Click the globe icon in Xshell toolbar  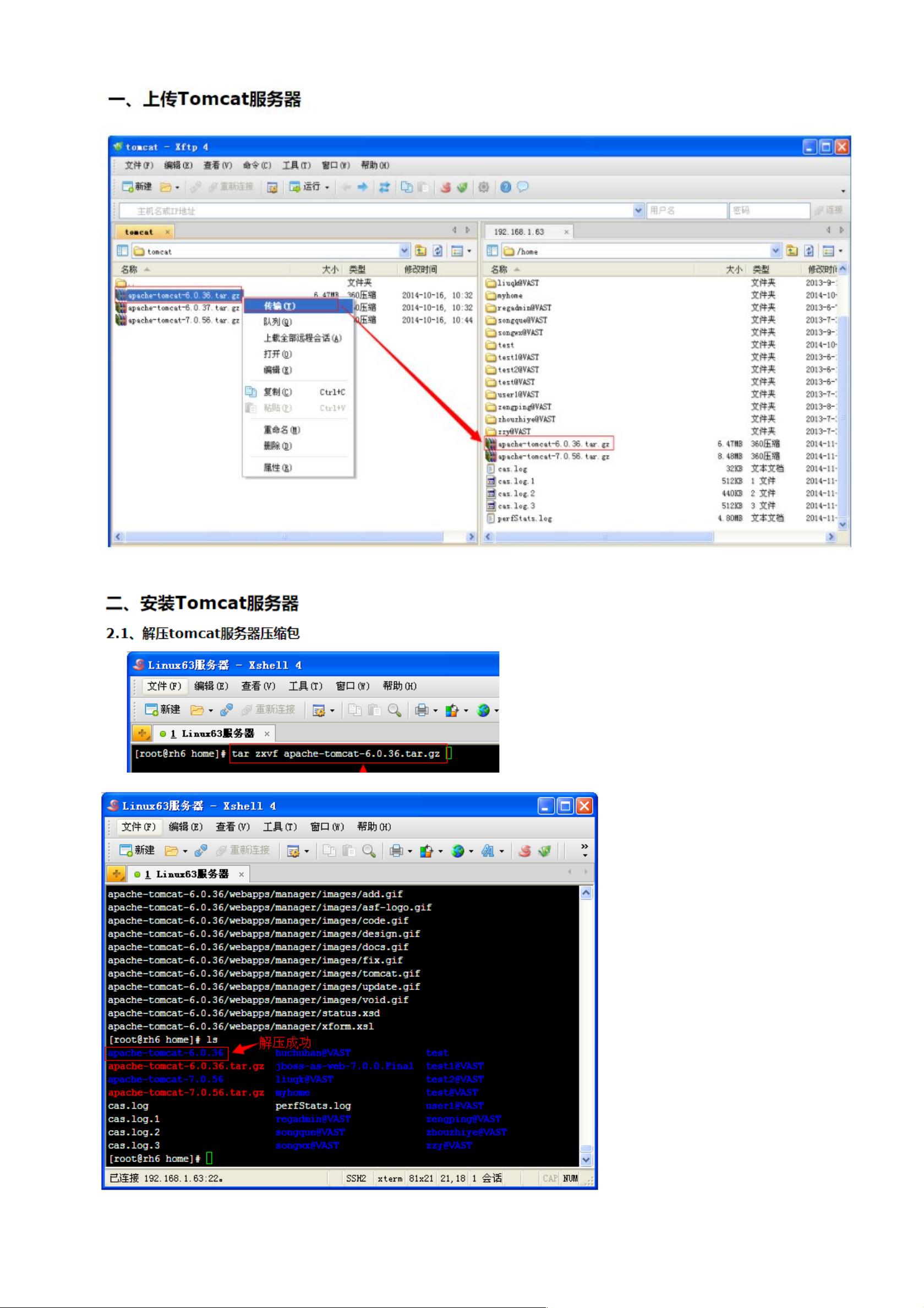(457, 851)
